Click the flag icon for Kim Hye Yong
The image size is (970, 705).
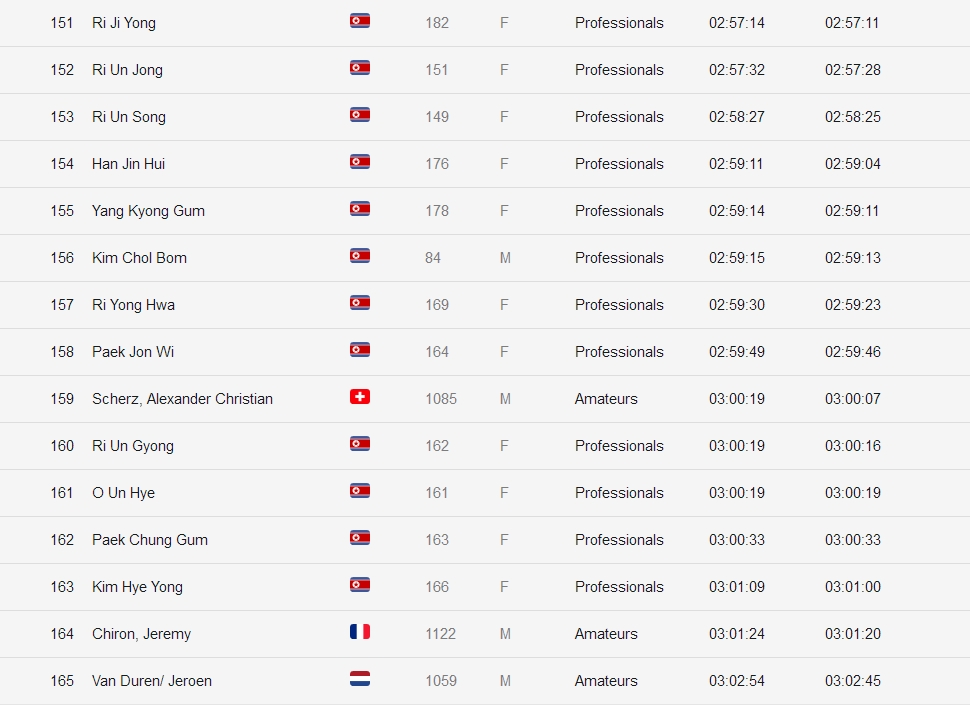pos(360,585)
